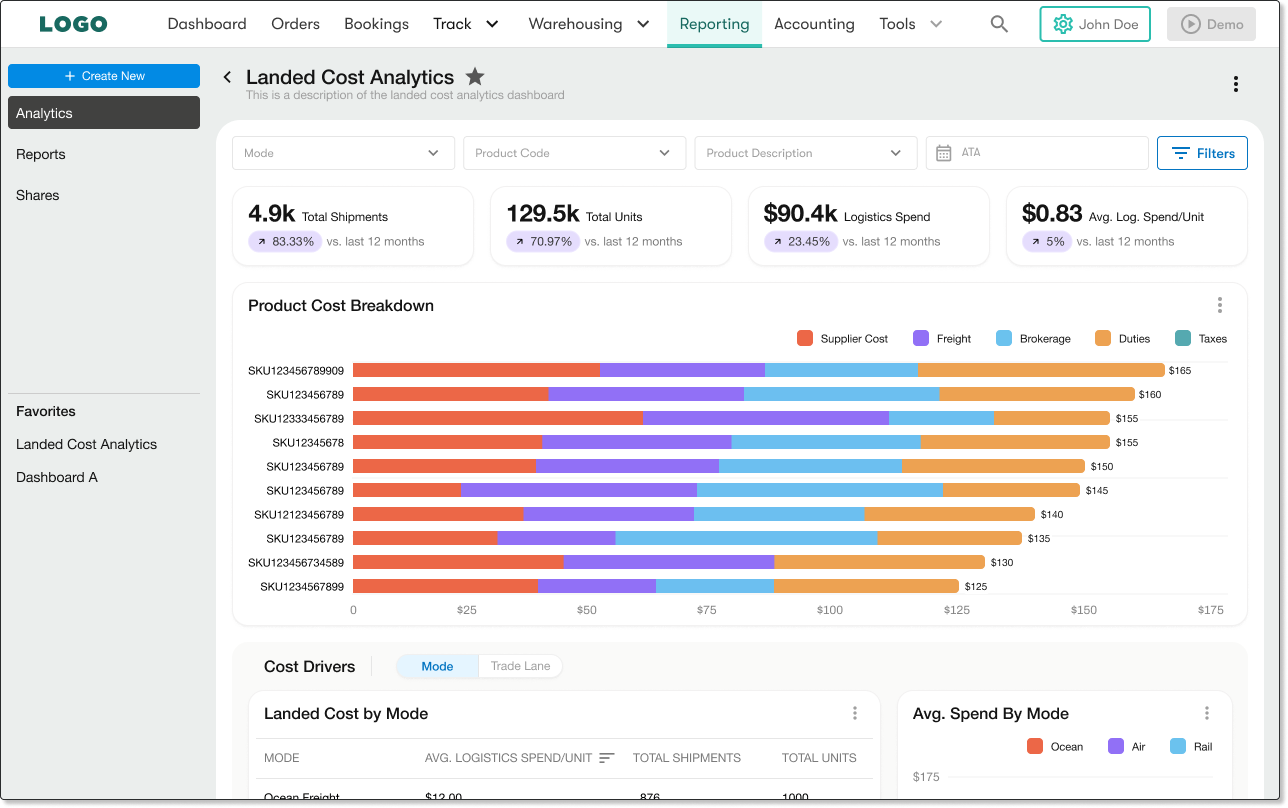Image resolution: width=1288 pixels, height=808 pixels.
Task: Open the Landed Cost by Mode options menu
Action: point(855,712)
